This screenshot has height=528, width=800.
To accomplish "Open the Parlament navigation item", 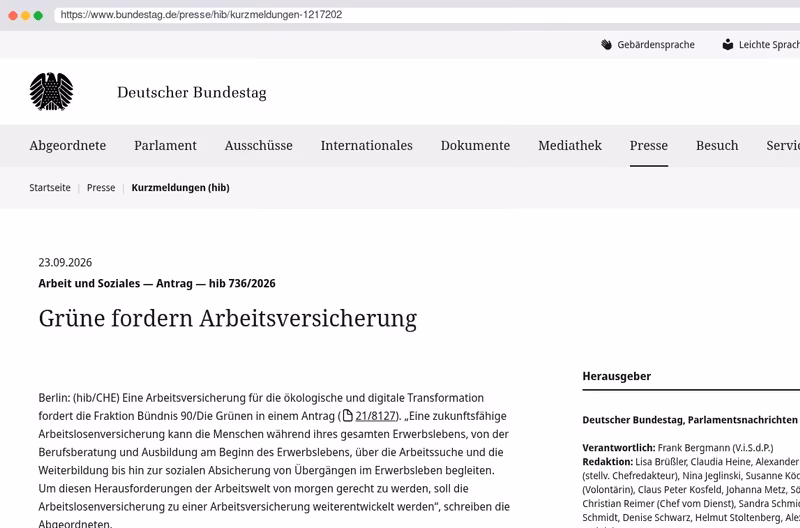I will (x=165, y=145).
